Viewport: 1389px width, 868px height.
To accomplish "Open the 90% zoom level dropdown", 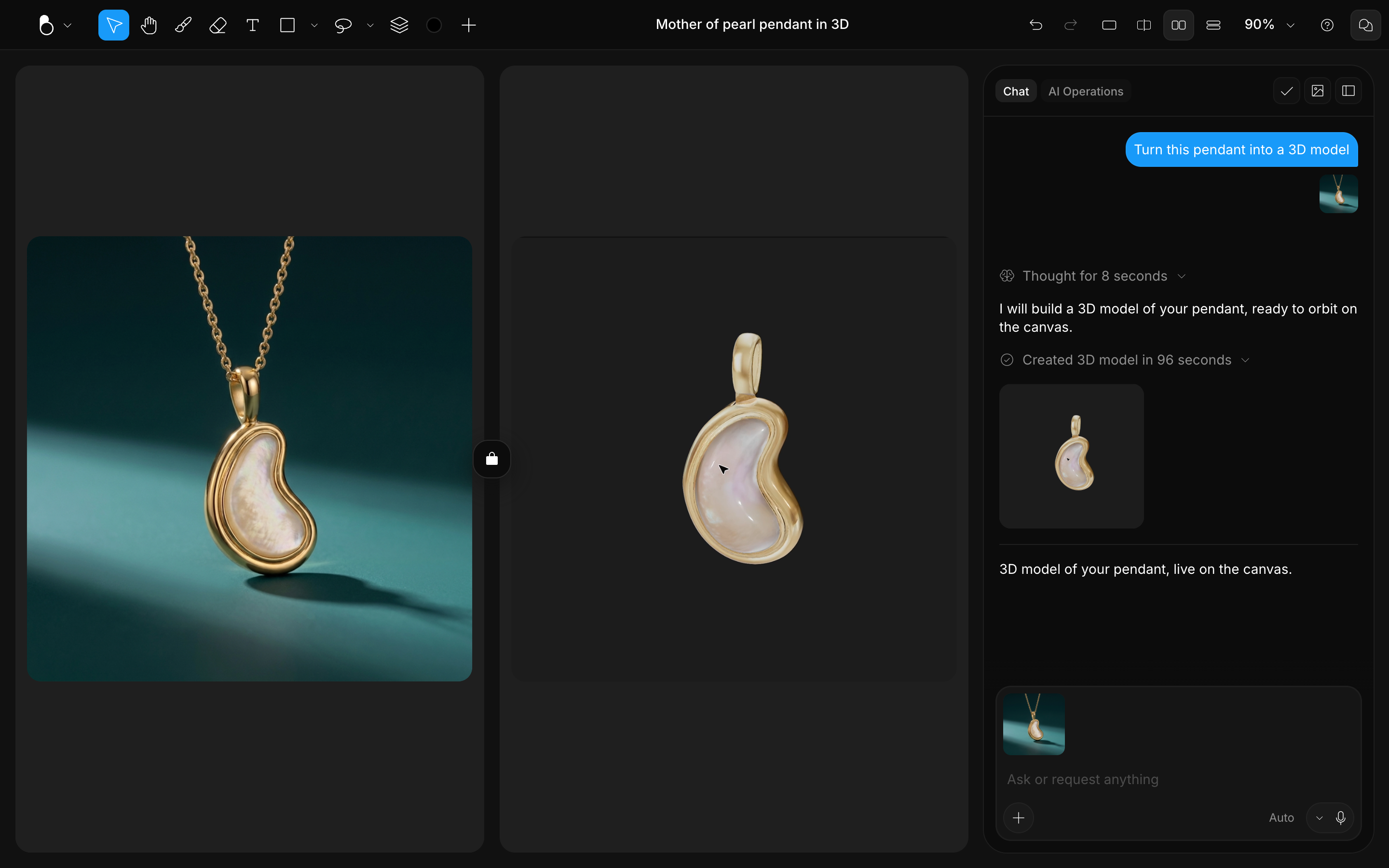I will [1269, 25].
